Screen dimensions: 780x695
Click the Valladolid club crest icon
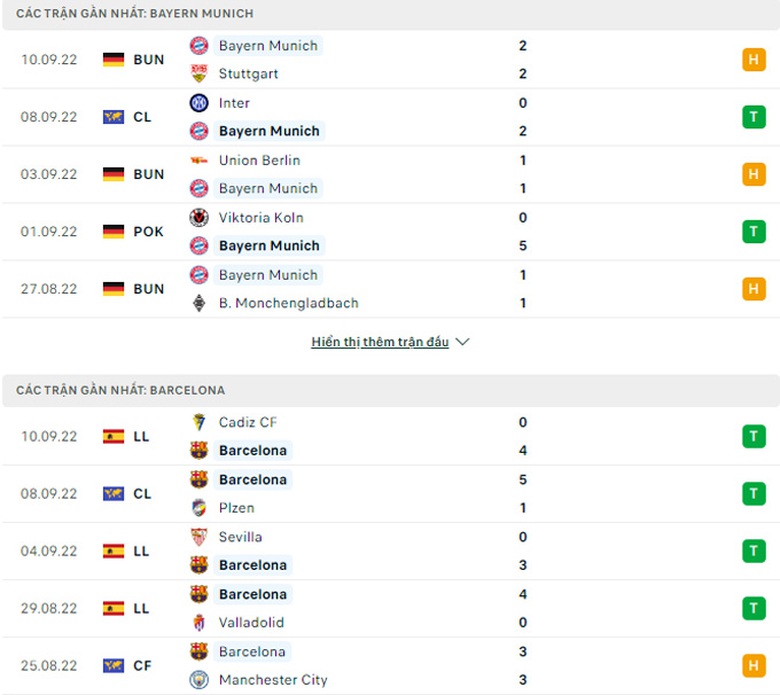(x=199, y=622)
